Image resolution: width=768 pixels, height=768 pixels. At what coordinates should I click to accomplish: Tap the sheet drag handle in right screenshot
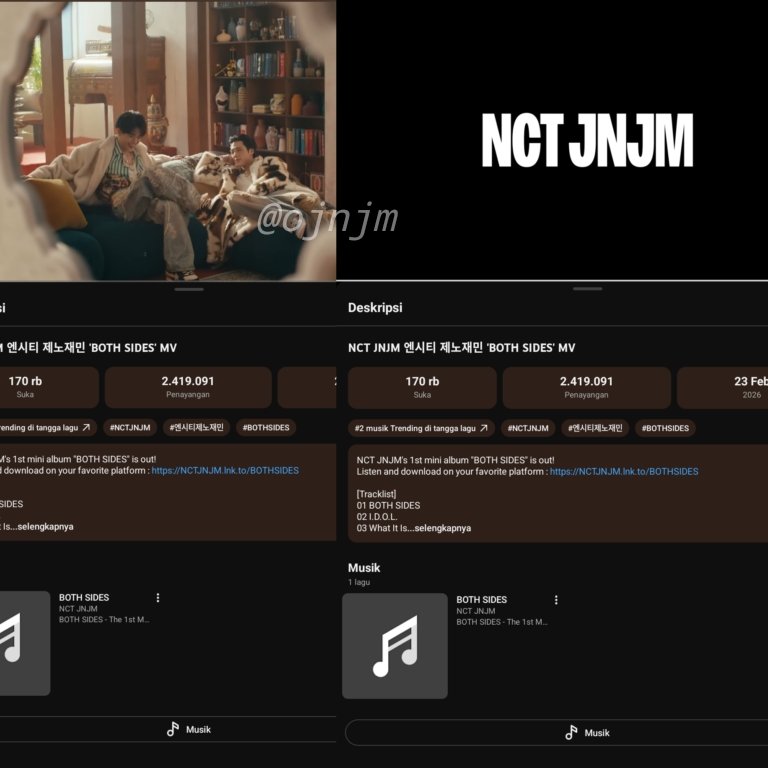click(587, 289)
